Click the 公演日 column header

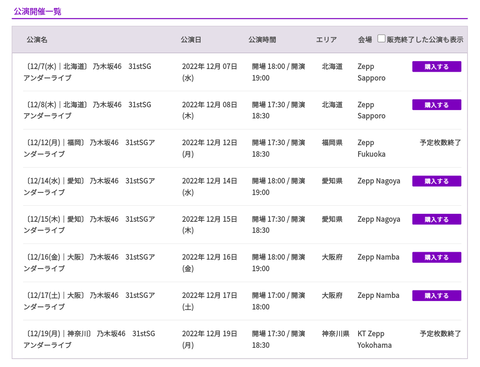(x=191, y=40)
